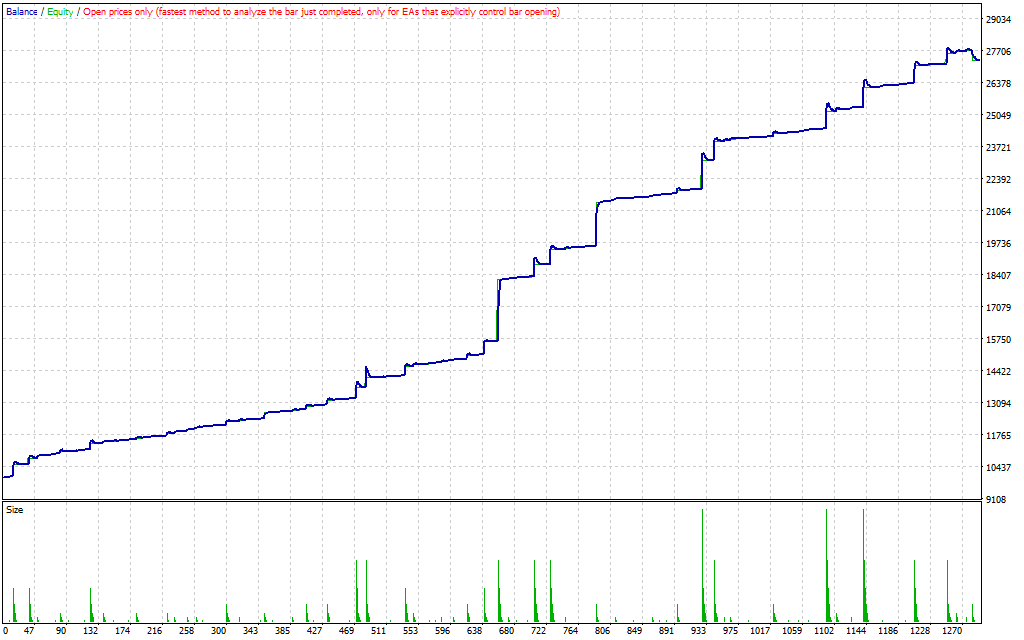Click the 0 marker on the horizontal axis
The width and height of the screenshot is (1024, 640).
[6, 631]
